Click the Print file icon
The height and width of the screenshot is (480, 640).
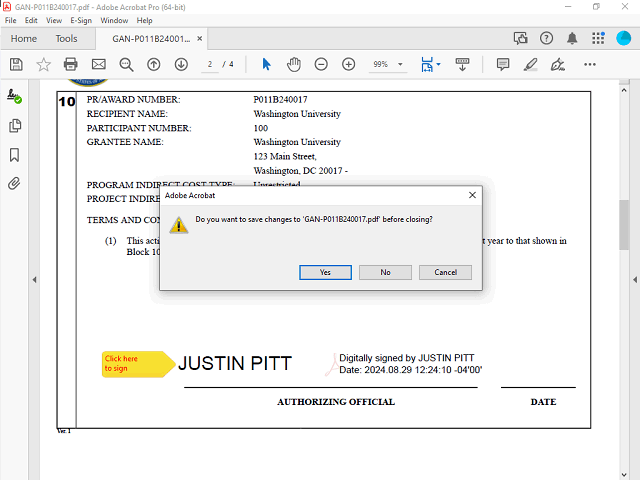click(x=71, y=64)
